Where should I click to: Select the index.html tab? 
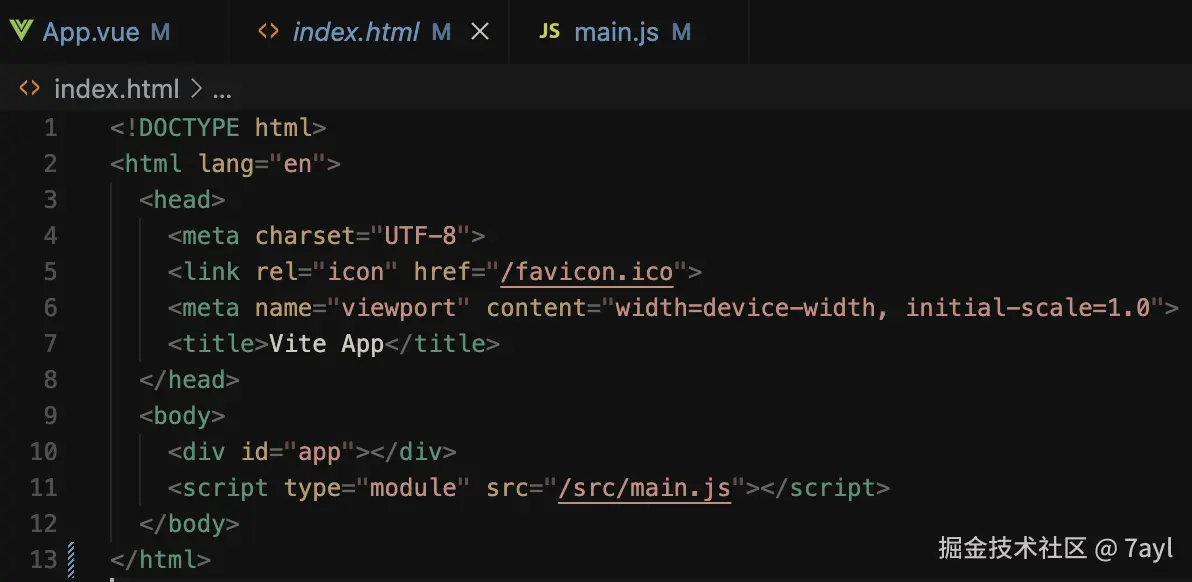(x=355, y=32)
